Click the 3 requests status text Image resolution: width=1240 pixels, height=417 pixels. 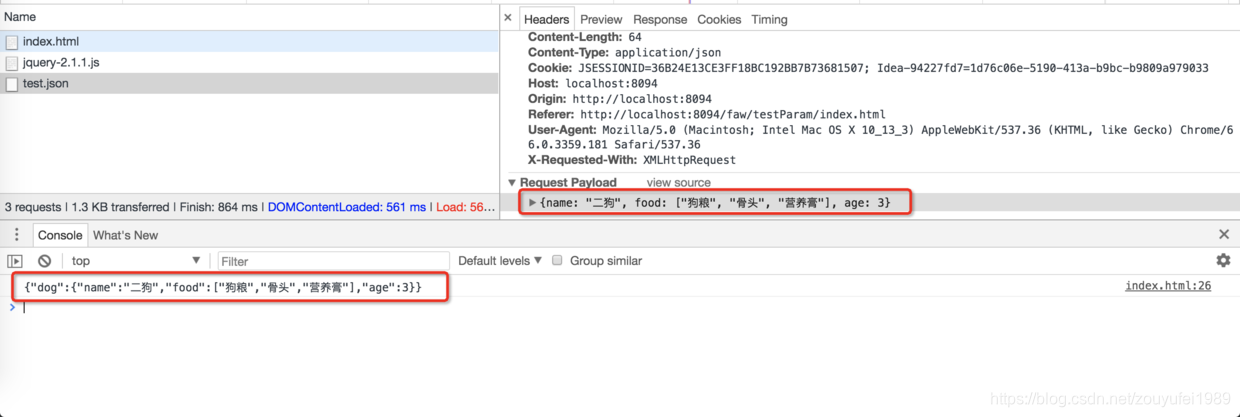click(x=34, y=207)
